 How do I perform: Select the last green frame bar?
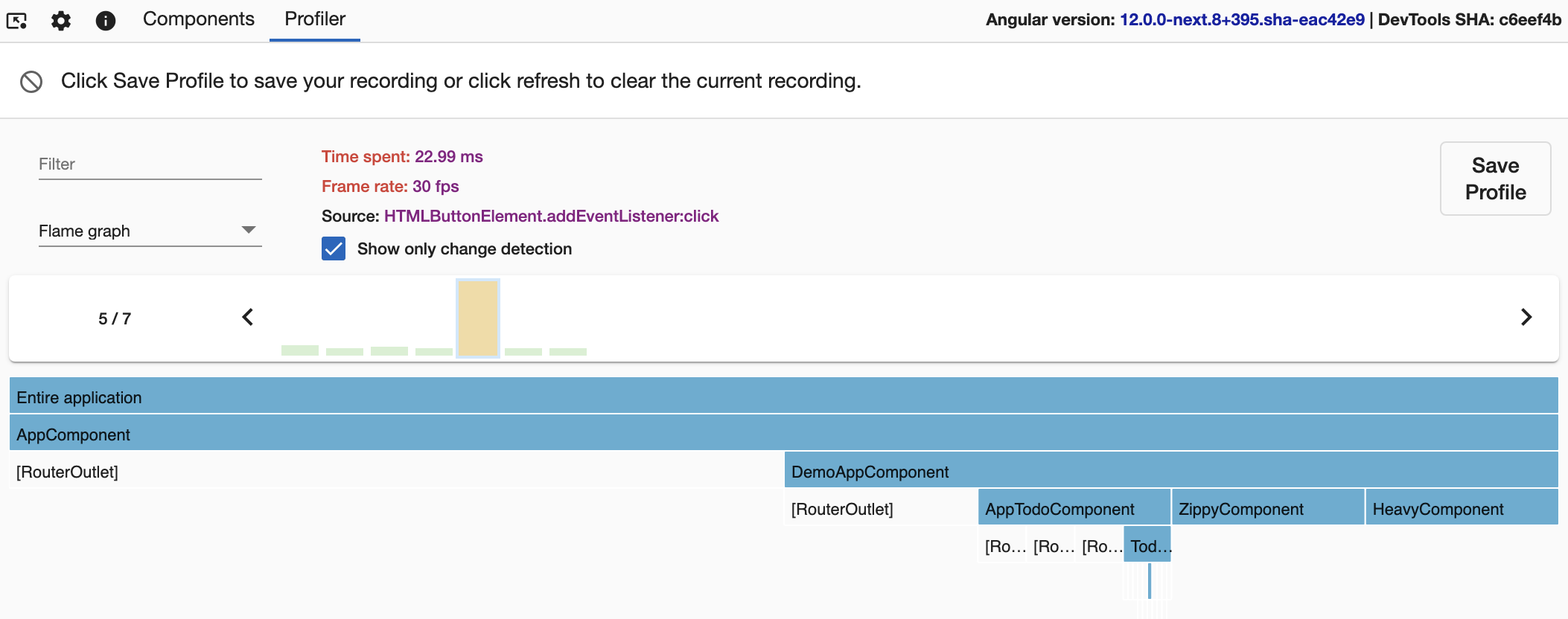click(568, 351)
